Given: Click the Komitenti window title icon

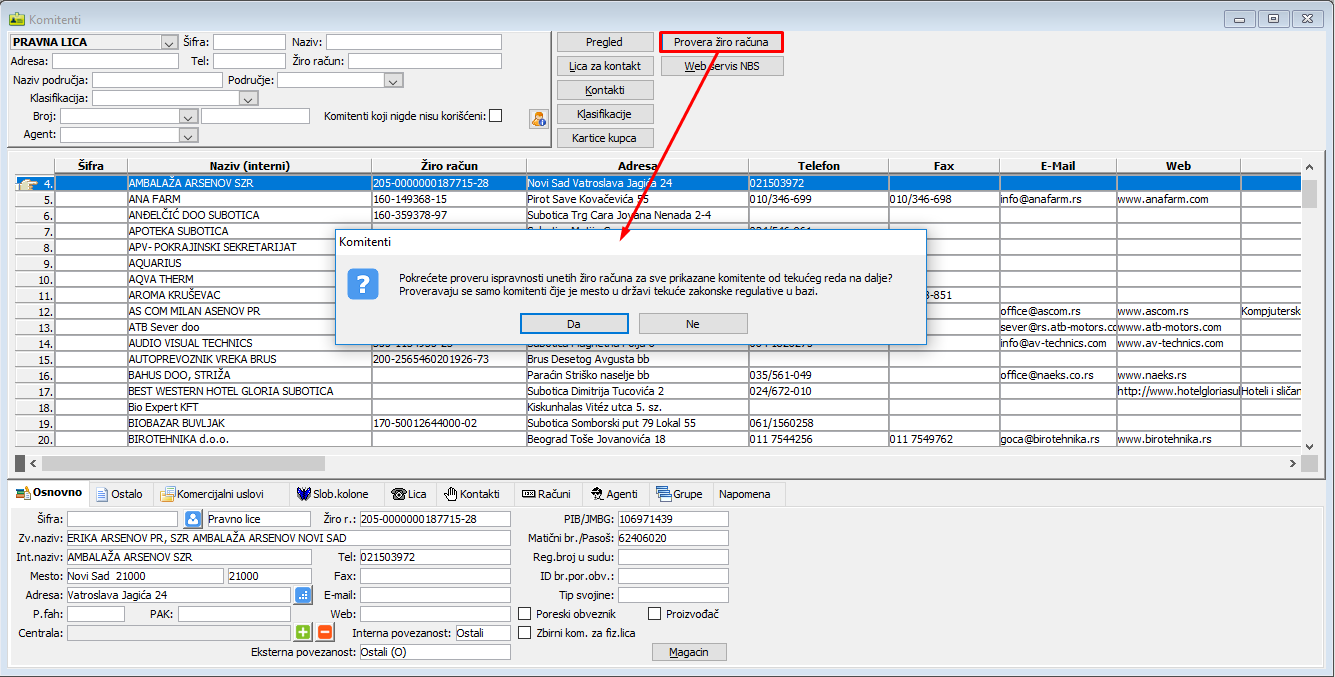Looking at the screenshot, I should tap(17, 19).
